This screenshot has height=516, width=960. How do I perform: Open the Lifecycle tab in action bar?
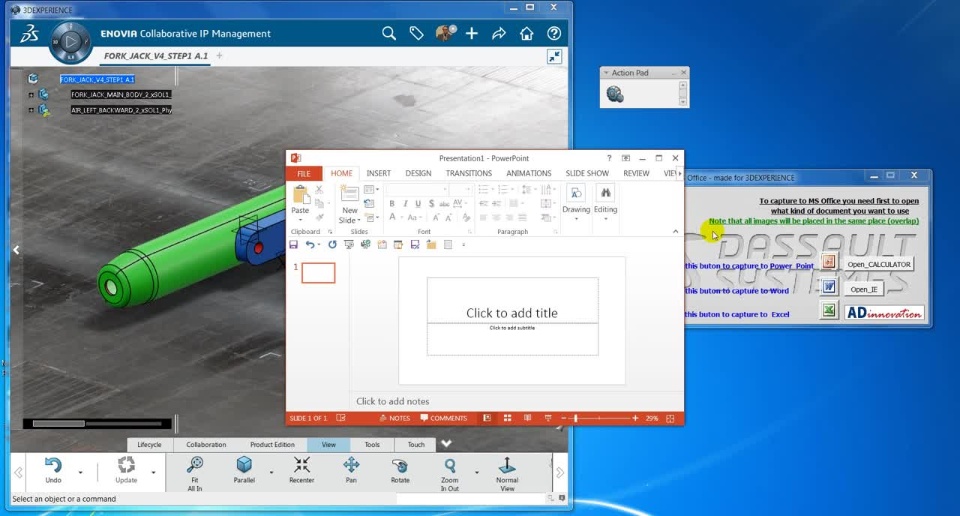click(149, 444)
